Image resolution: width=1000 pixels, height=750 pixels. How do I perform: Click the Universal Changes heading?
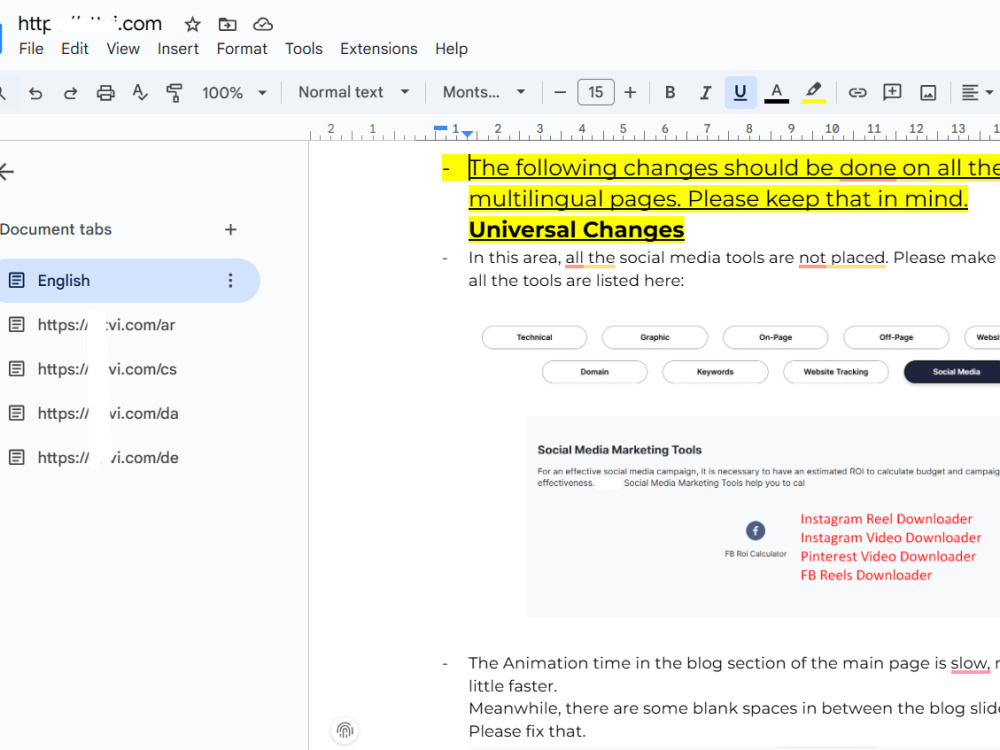pos(576,230)
